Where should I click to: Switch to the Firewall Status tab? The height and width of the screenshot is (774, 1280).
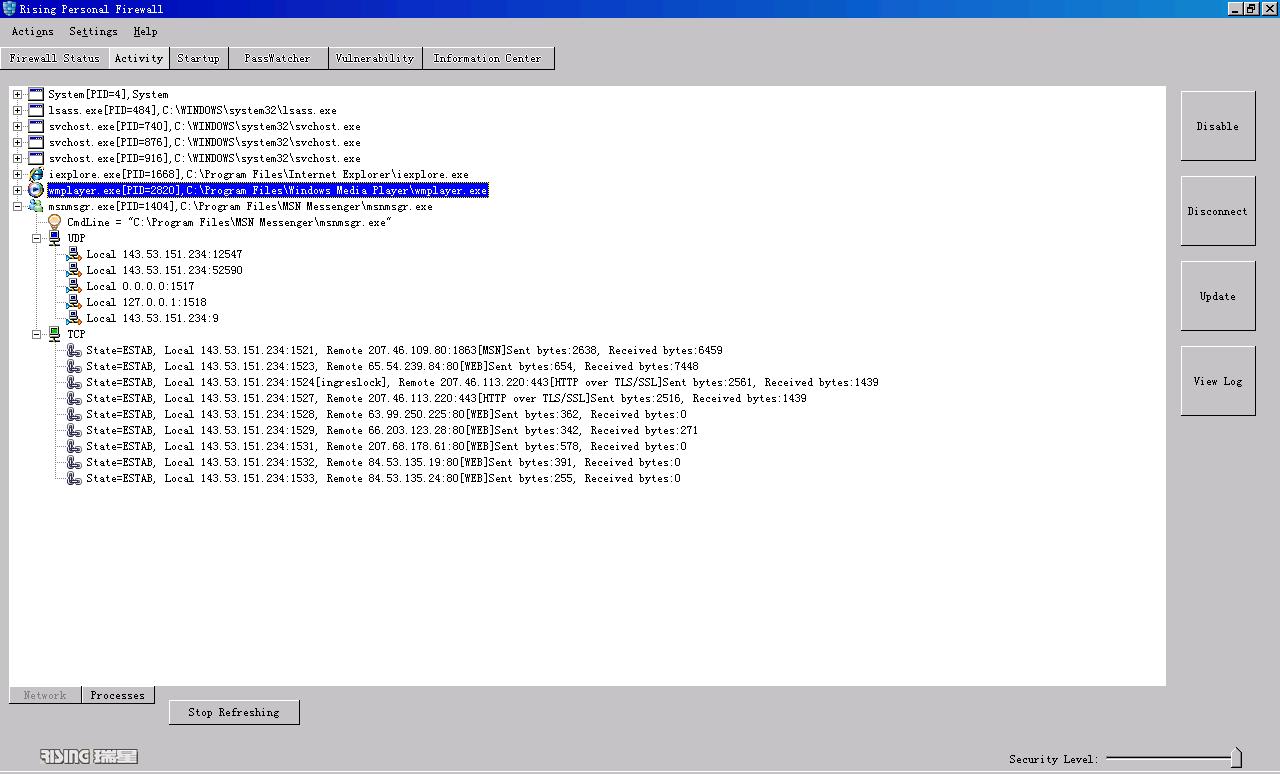[x=54, y=58]
